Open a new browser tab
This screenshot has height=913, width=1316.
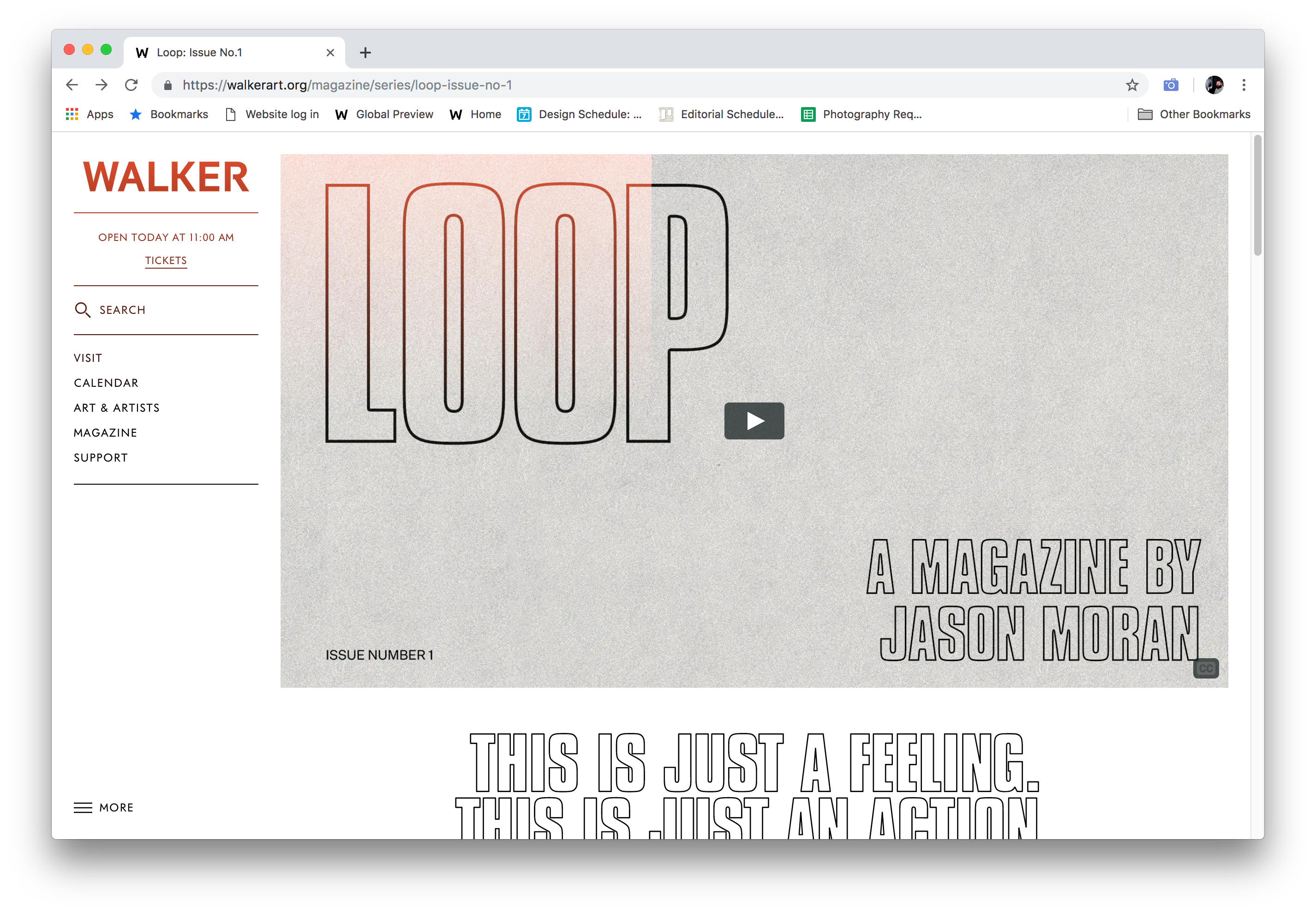point(365,53)
